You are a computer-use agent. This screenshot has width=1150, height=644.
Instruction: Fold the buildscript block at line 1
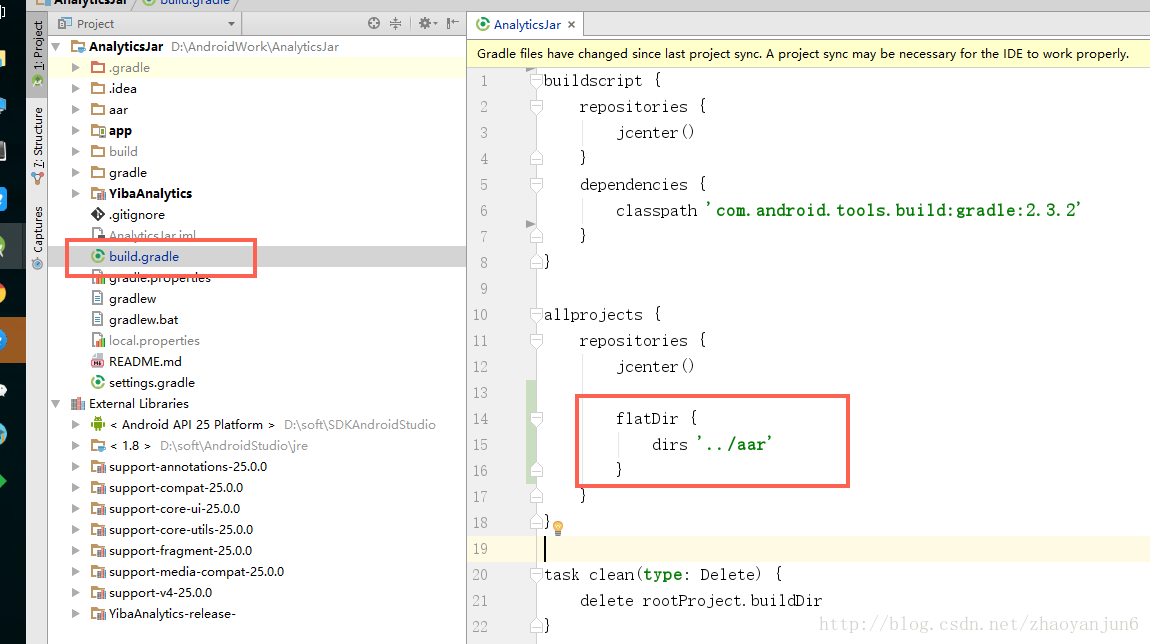pyautogui.click(x=536, y=80)
